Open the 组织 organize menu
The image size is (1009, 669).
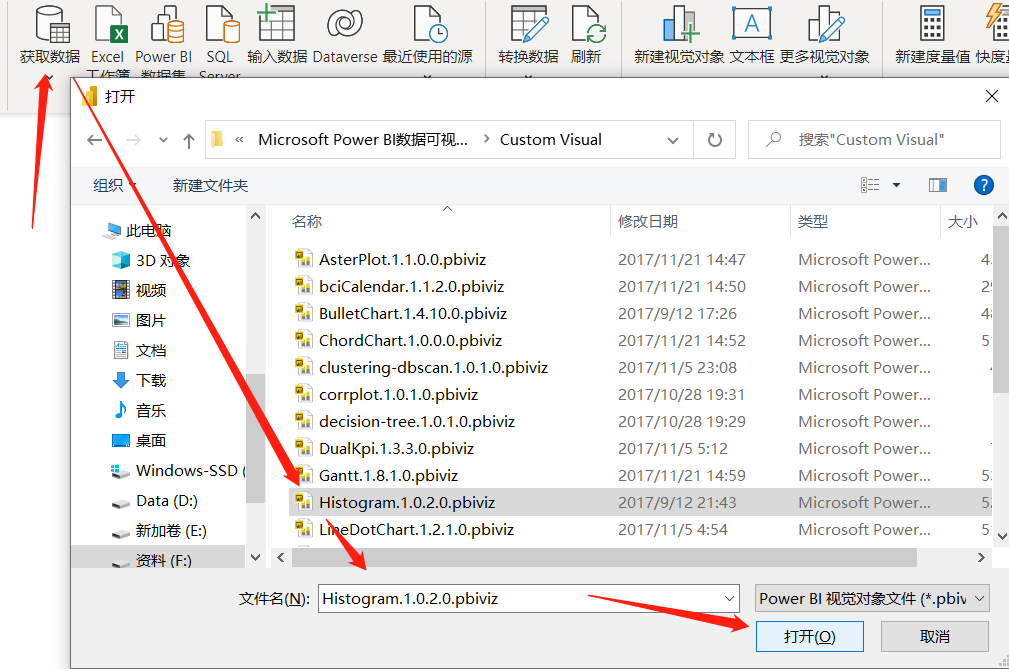(x=115, y=185)
